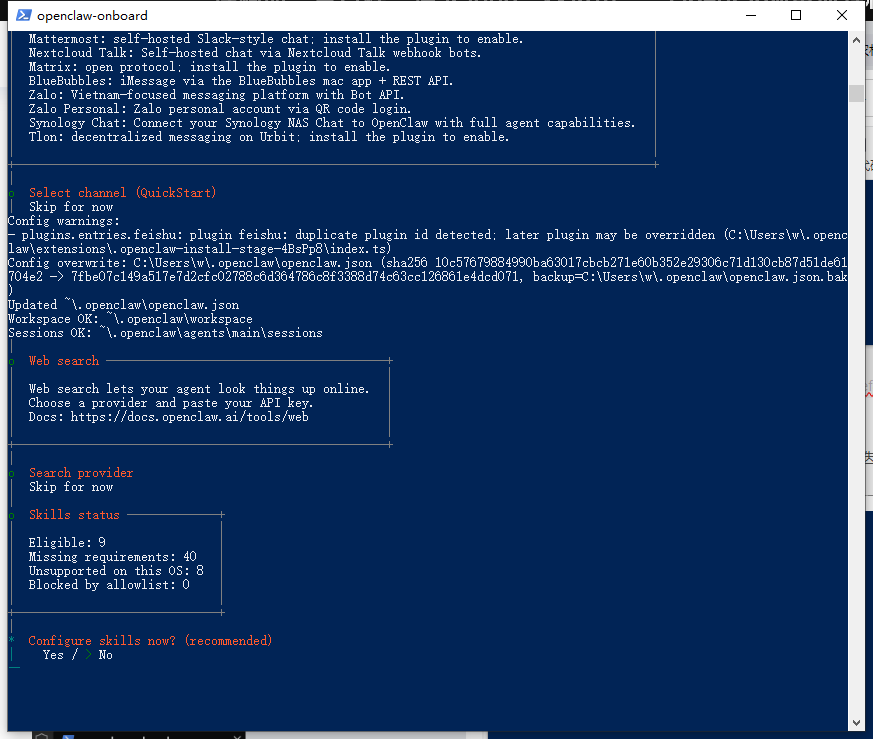Screen dimensions: 873x739
Task: Click the "Zalo: Vietnam-focused" line
Action: coord(217,95)
